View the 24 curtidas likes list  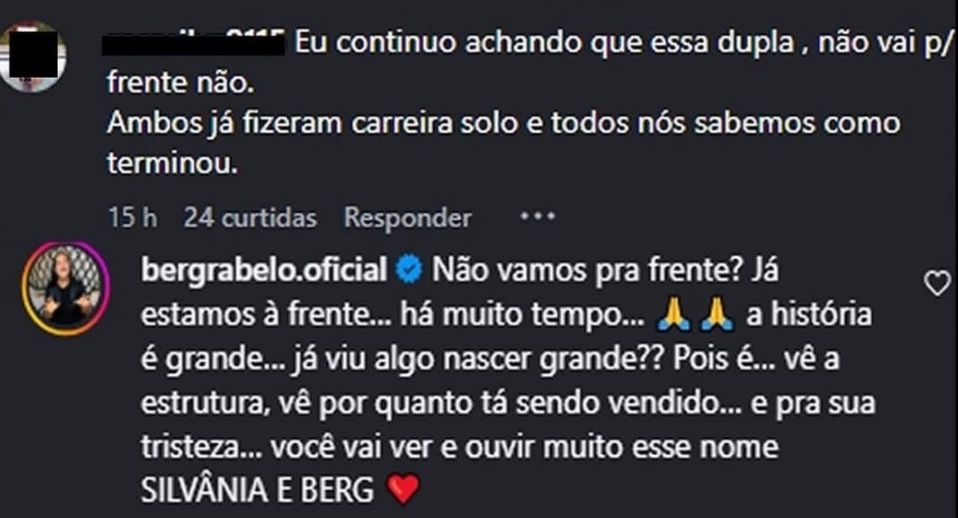250,217
